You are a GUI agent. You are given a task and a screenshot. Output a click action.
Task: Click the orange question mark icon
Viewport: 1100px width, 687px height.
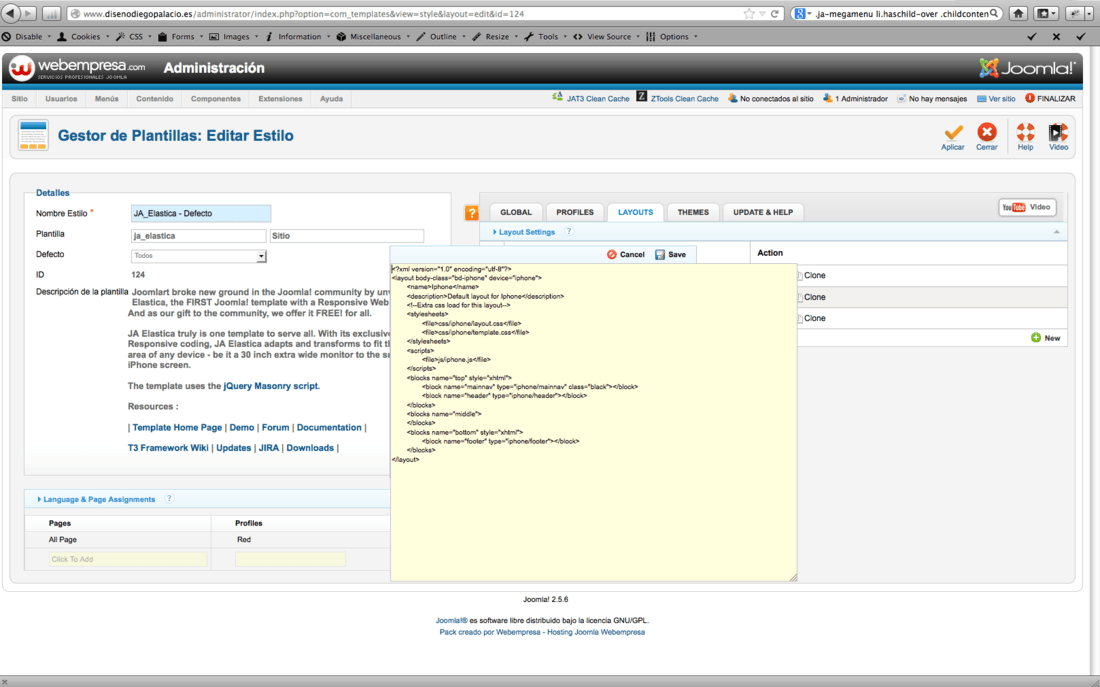(x=471, y=213)
